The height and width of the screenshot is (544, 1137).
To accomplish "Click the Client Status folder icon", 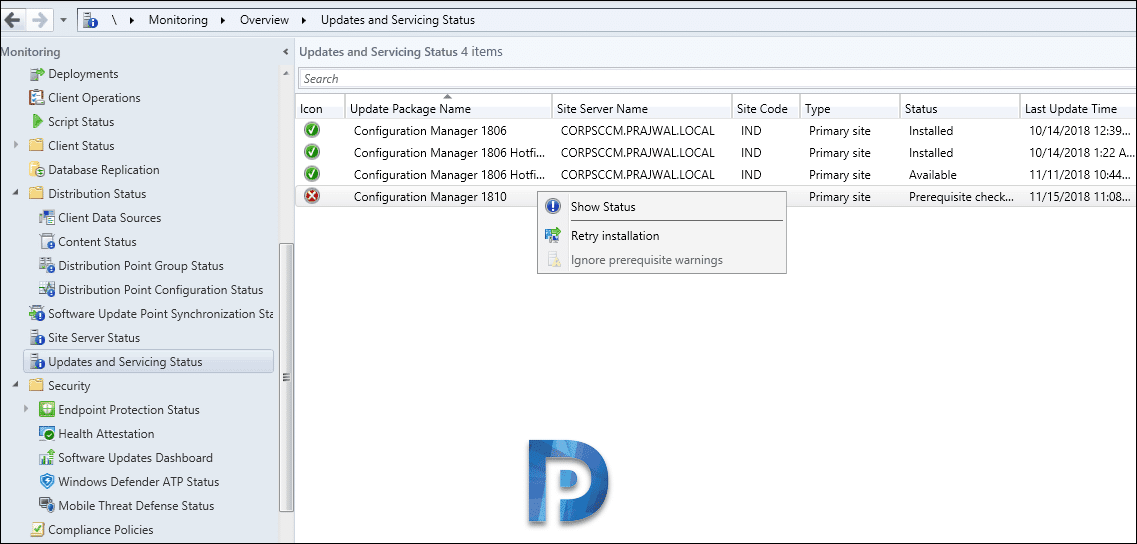I will [36, 146].
